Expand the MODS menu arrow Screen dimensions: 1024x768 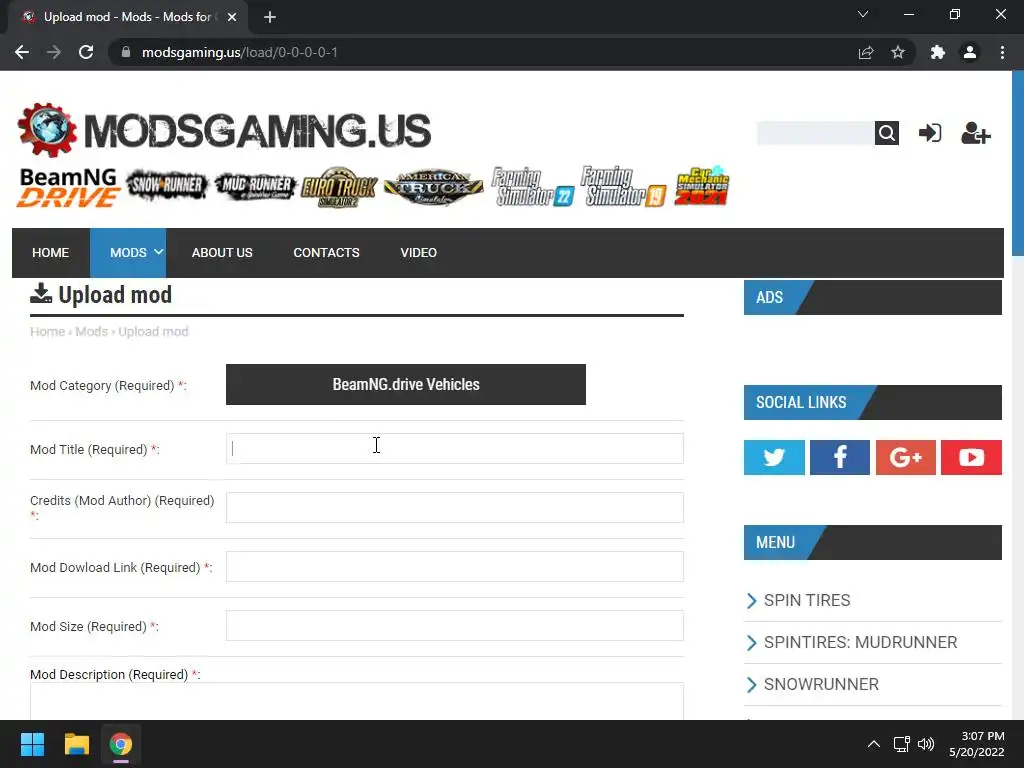click(x=159, y=252)
